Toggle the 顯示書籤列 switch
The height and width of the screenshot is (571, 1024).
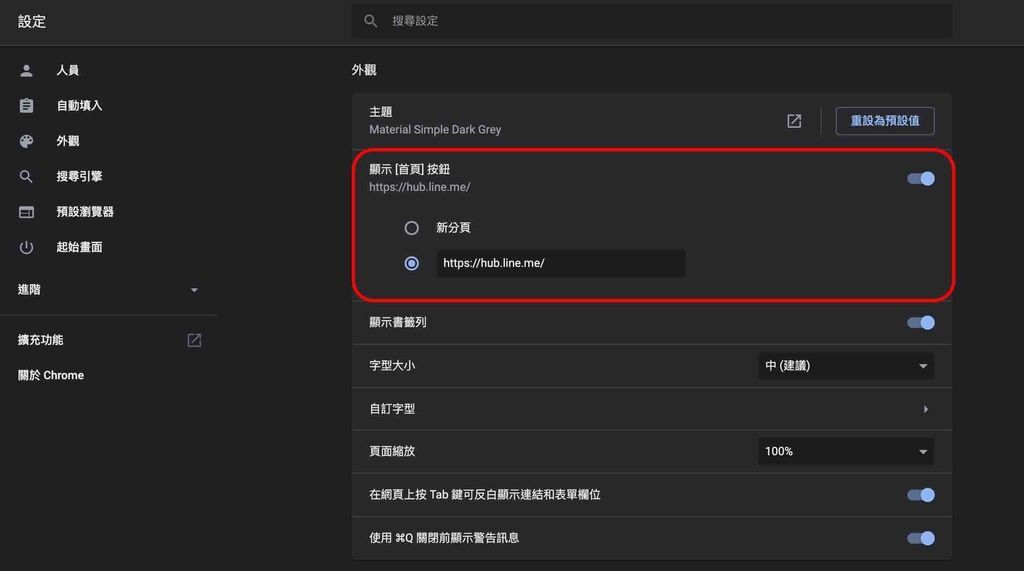point(921,323)
